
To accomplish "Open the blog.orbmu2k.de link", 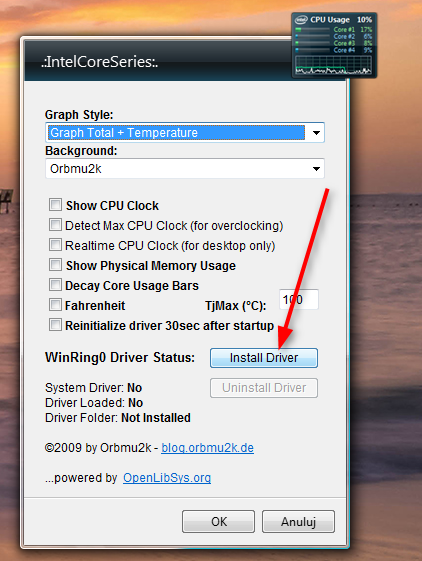I will tap(208, 448).
